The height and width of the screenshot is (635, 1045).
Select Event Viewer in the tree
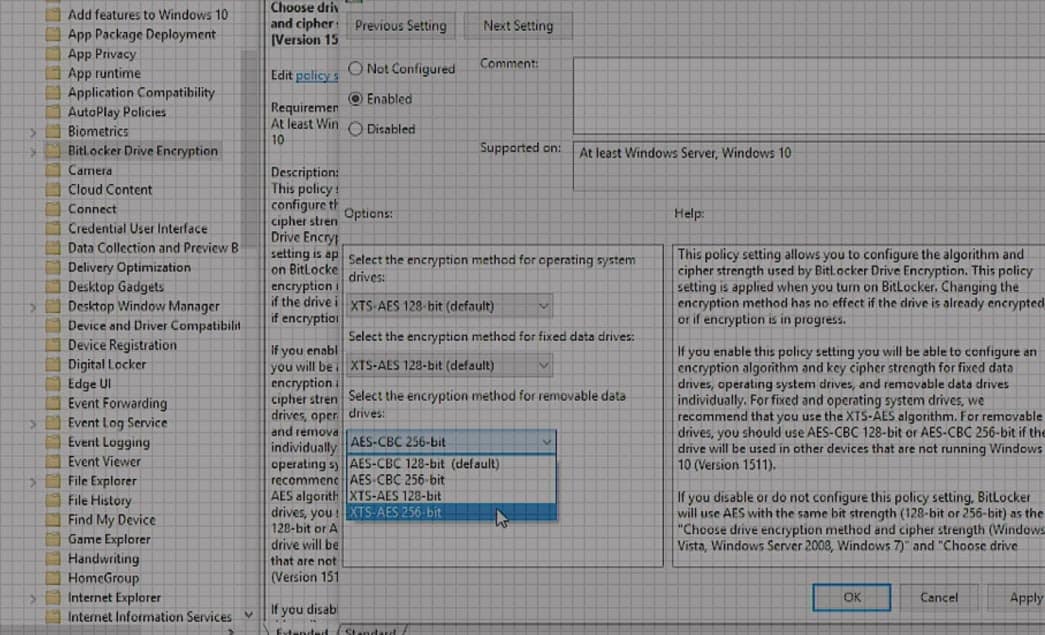[104, 461]
